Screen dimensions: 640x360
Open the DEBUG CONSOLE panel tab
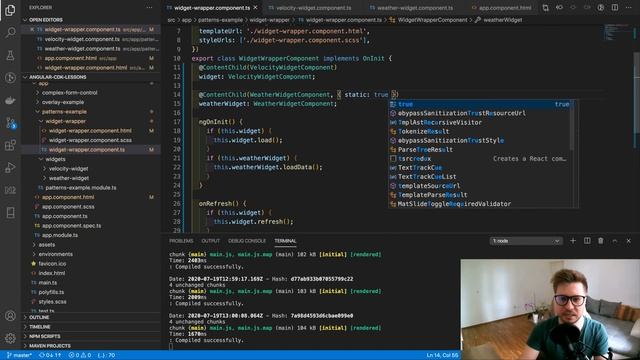(247, 241)
